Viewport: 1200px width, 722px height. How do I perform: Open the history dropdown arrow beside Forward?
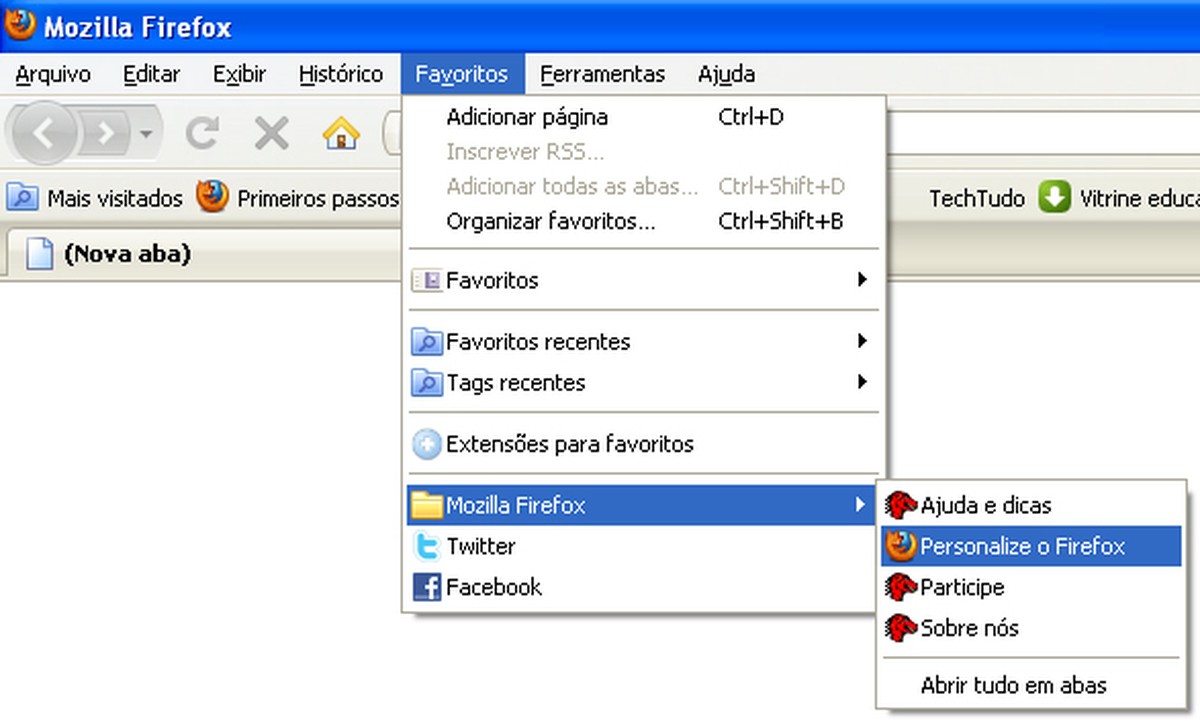pos(147,134)
